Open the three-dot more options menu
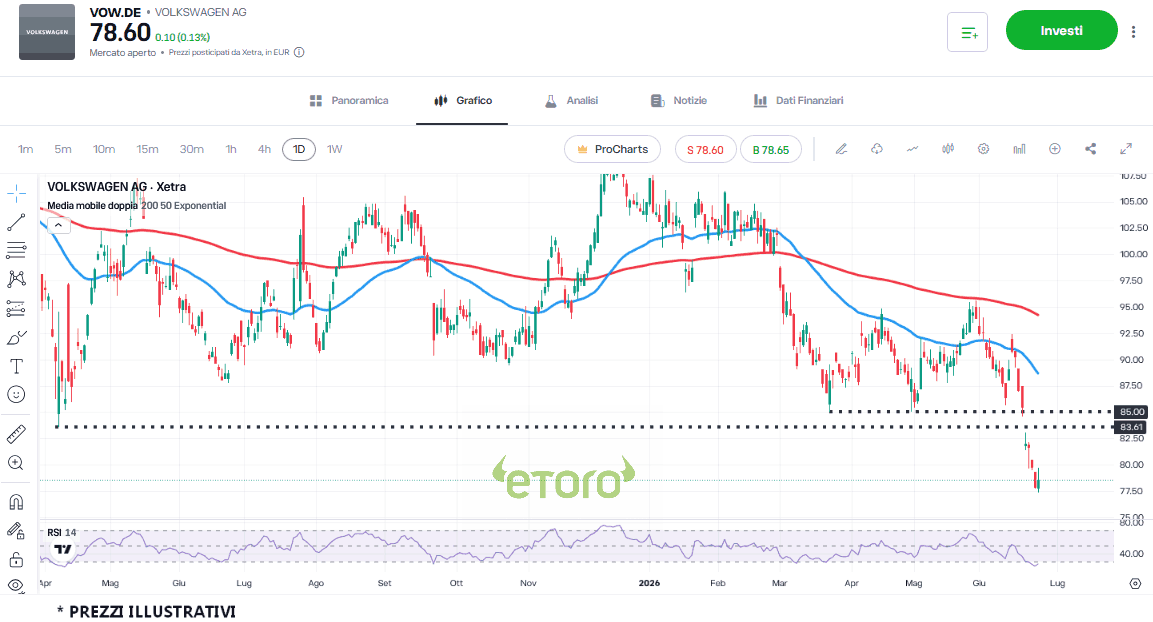 point(1133,32)
